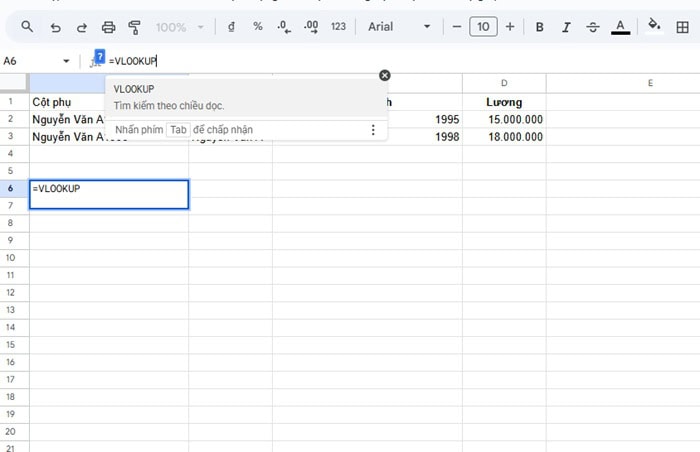Format as currency (đ)
This screenshot has height=452, width=700.
pos(232,27)
